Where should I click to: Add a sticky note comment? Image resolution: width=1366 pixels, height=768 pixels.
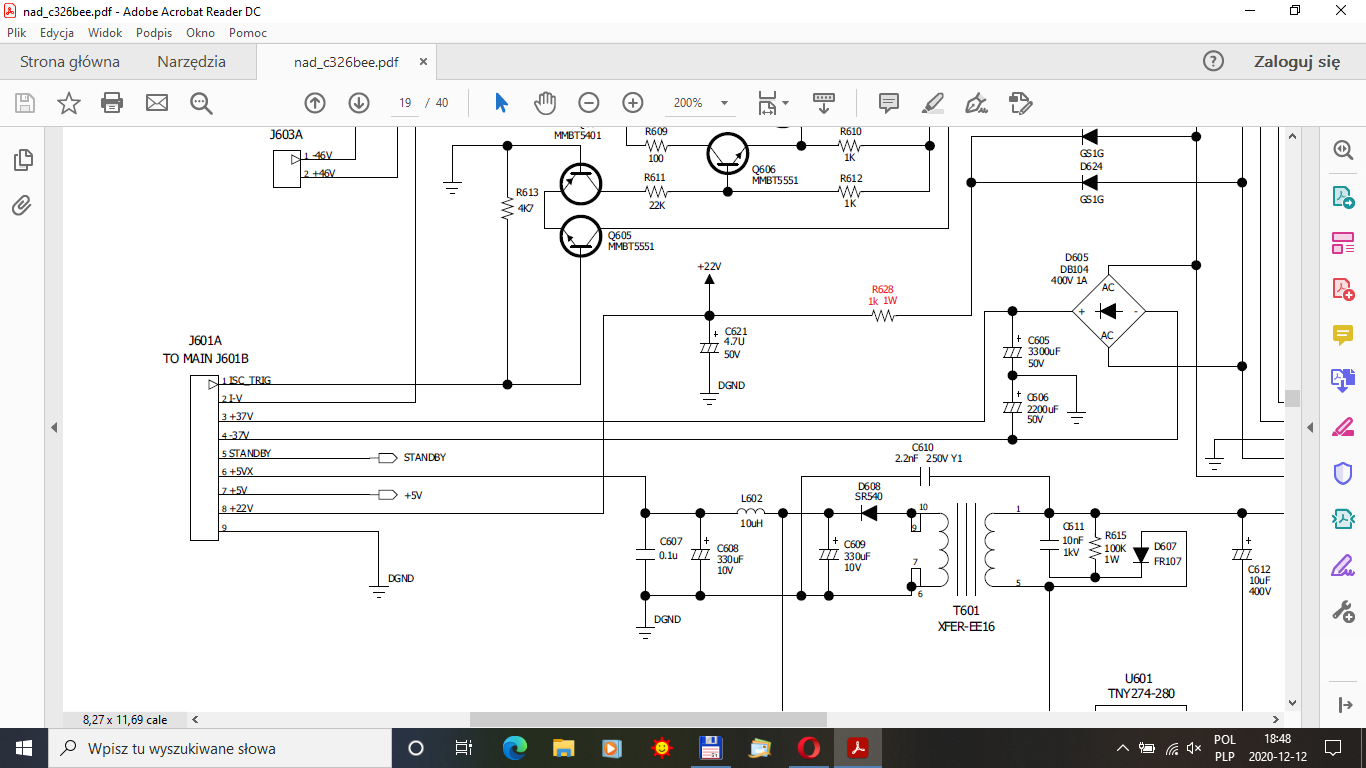888,103
